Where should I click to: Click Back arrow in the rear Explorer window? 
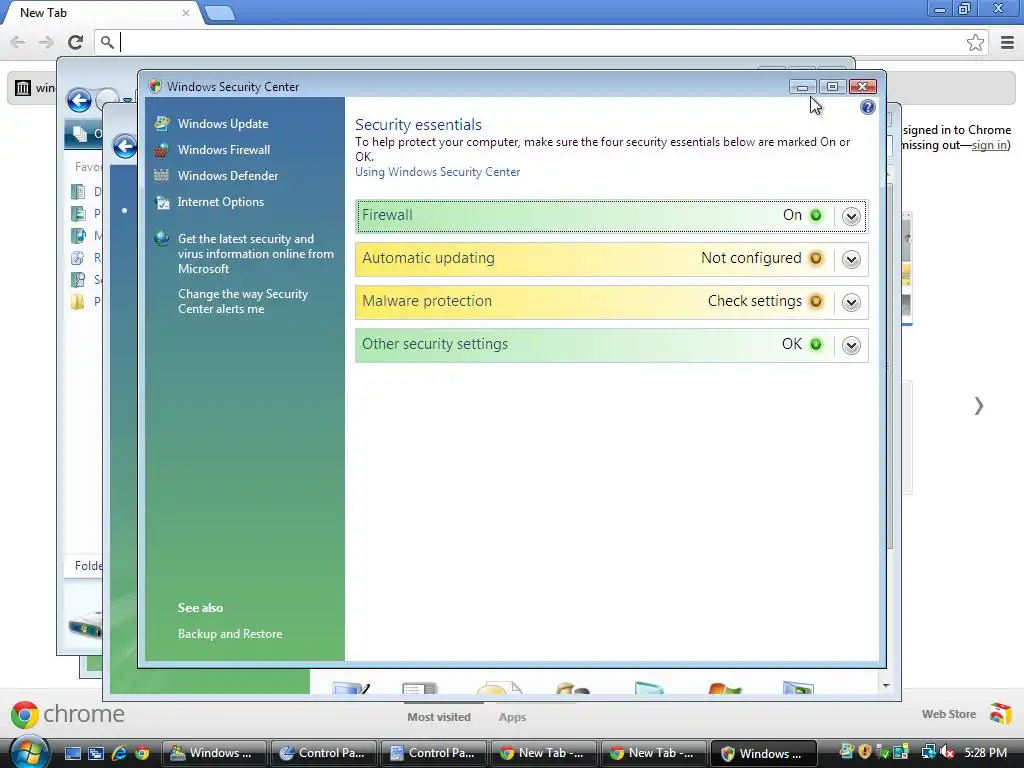80,101
